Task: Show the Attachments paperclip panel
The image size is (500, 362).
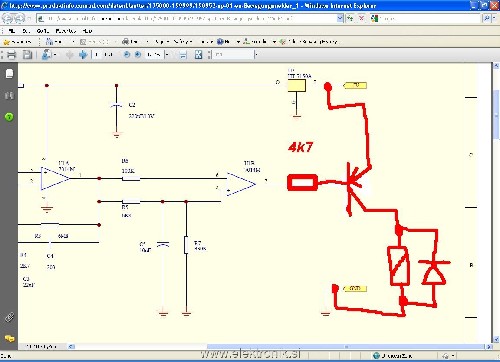Action: click(9, 317)
